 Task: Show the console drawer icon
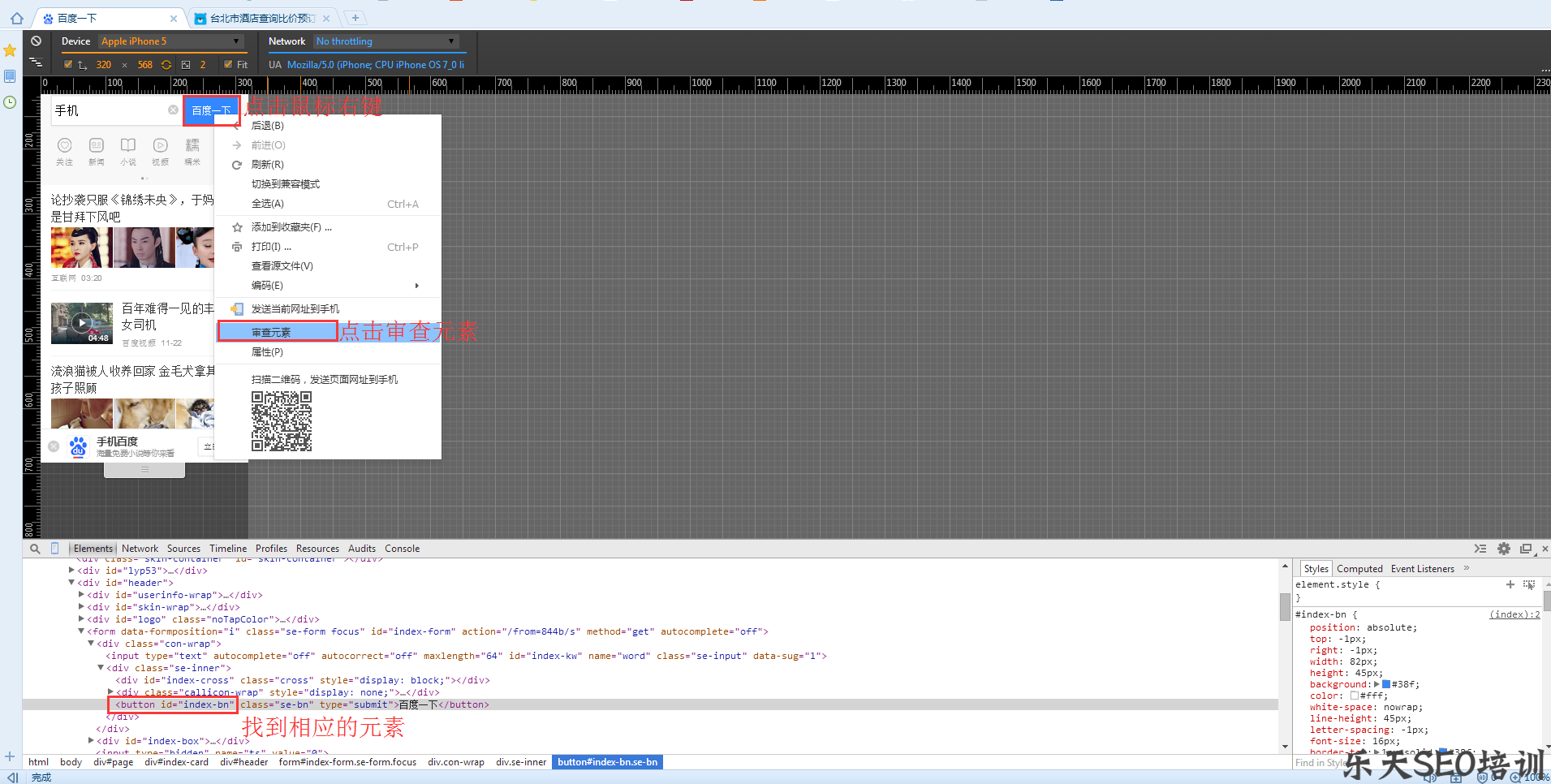coord(1480,549)
